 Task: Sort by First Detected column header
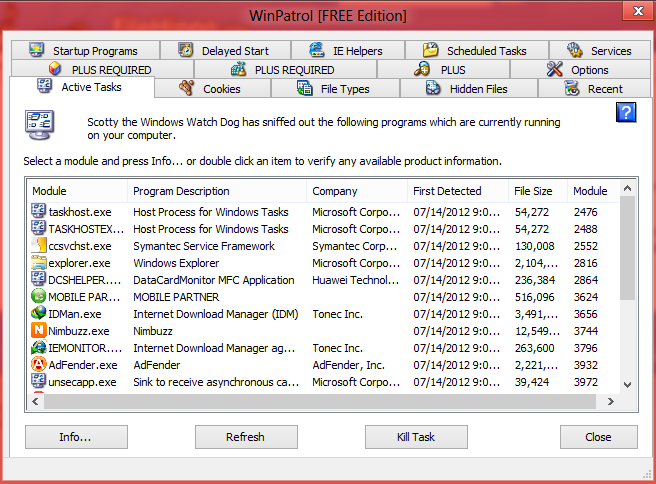pyautogui.click(x=458, y=191)
